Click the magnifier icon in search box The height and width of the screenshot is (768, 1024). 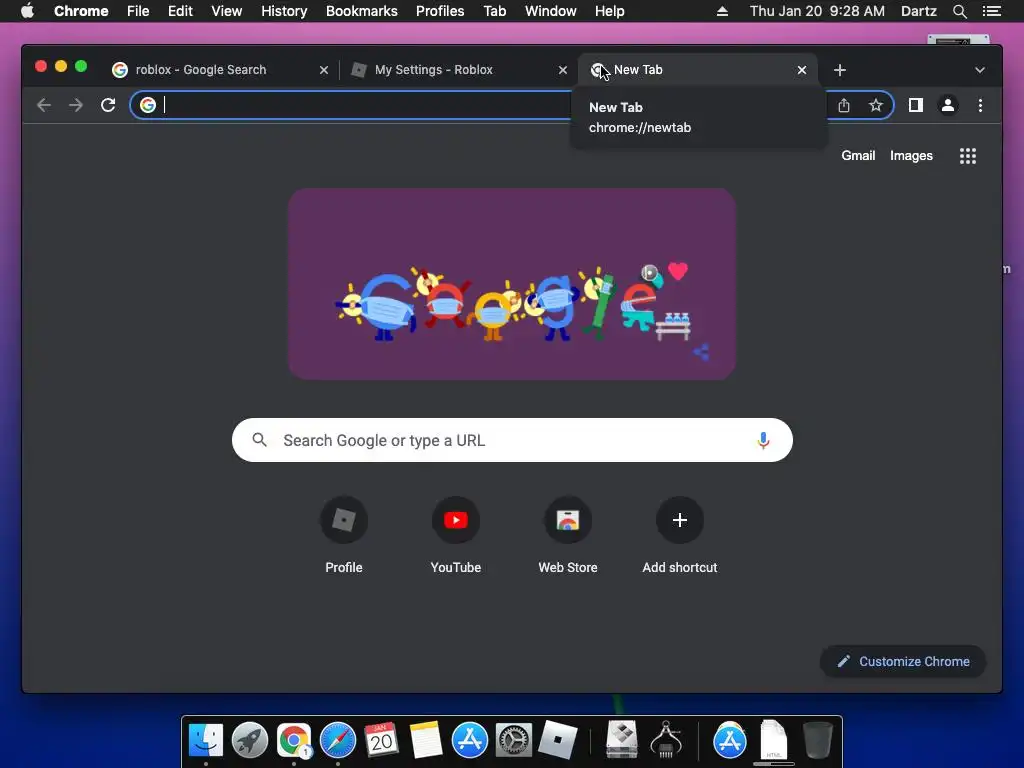[259, 440]
